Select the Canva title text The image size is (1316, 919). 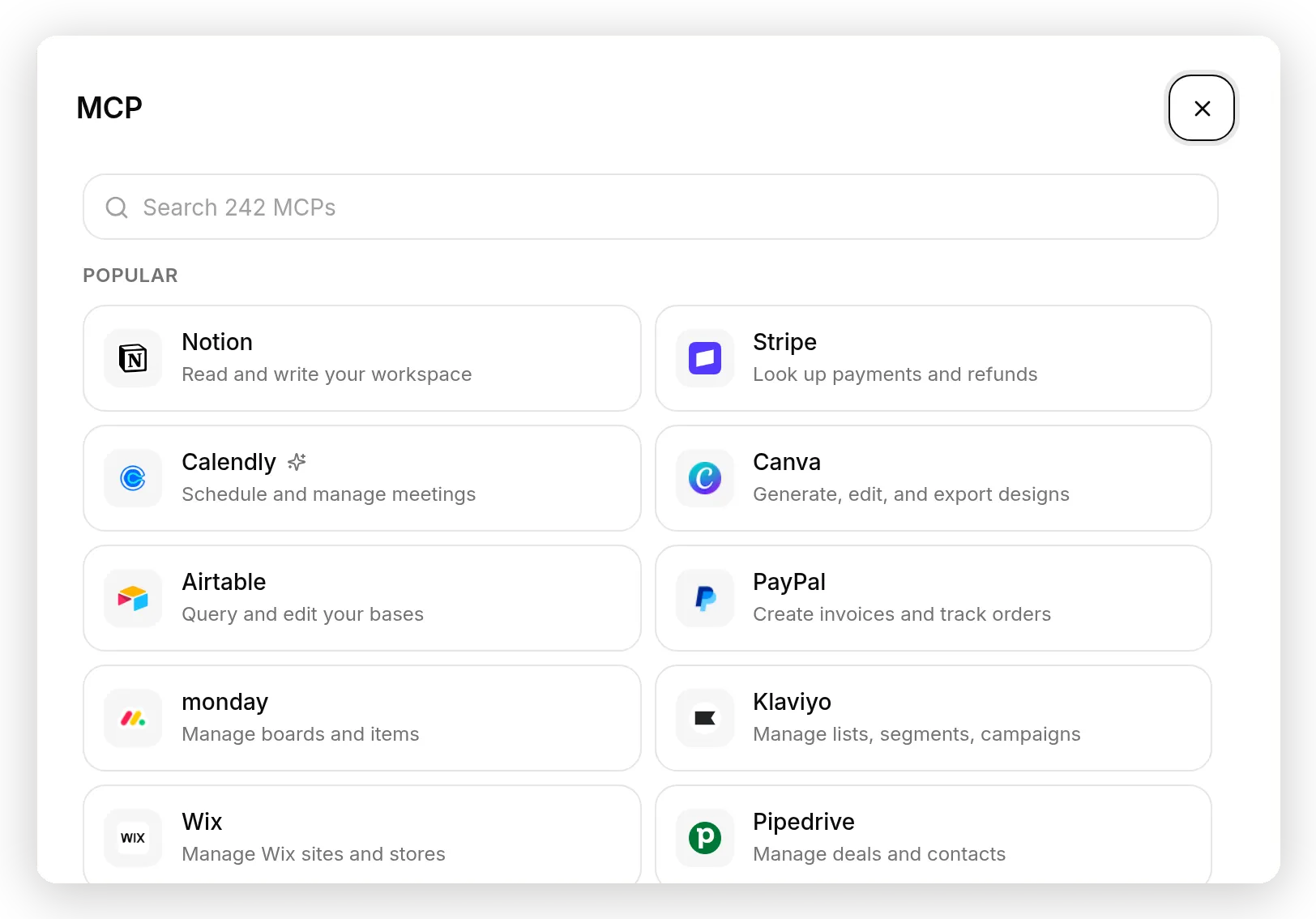coord(787,462)
